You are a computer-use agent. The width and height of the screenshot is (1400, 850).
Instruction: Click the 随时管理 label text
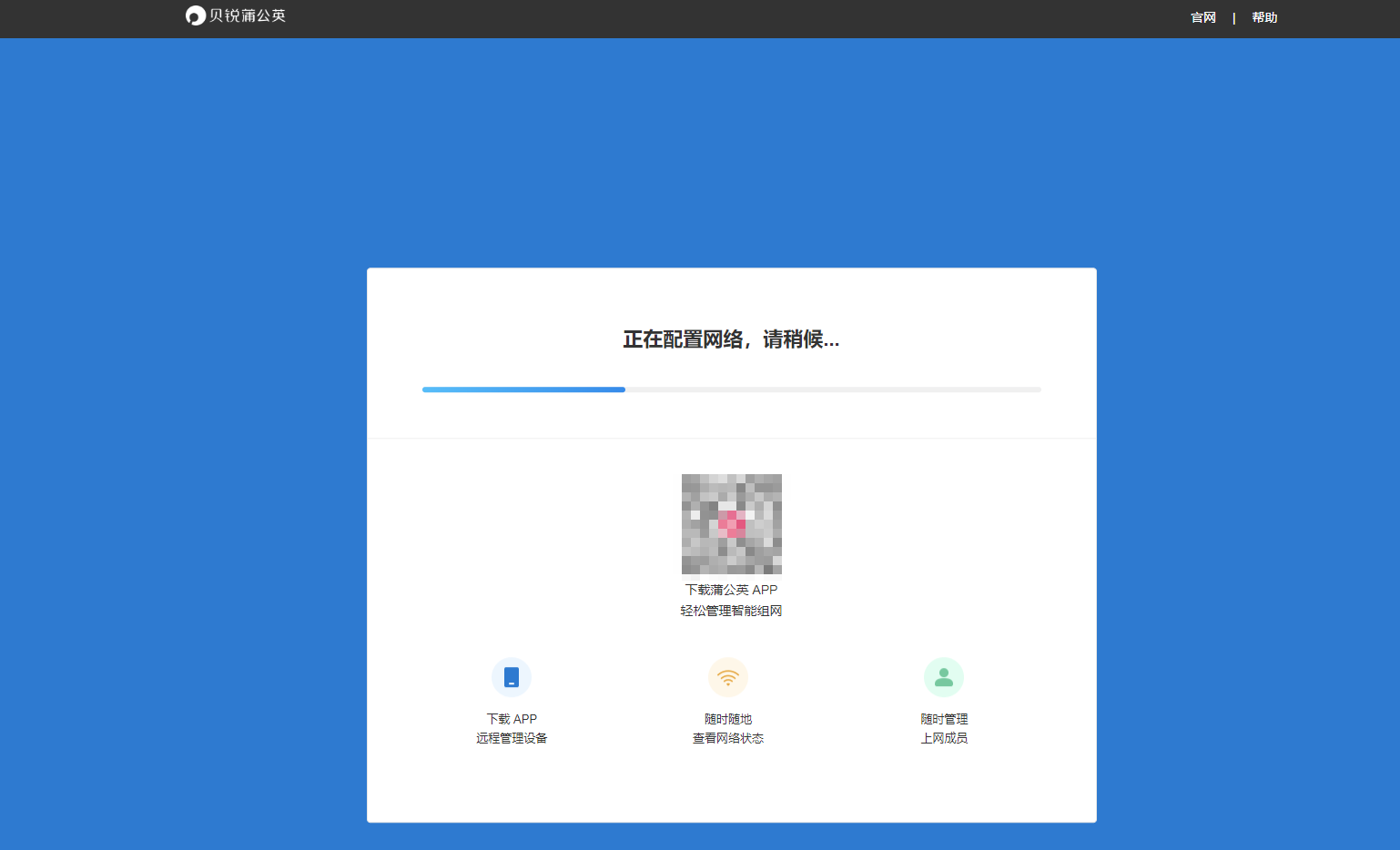[x=944, y=719]
